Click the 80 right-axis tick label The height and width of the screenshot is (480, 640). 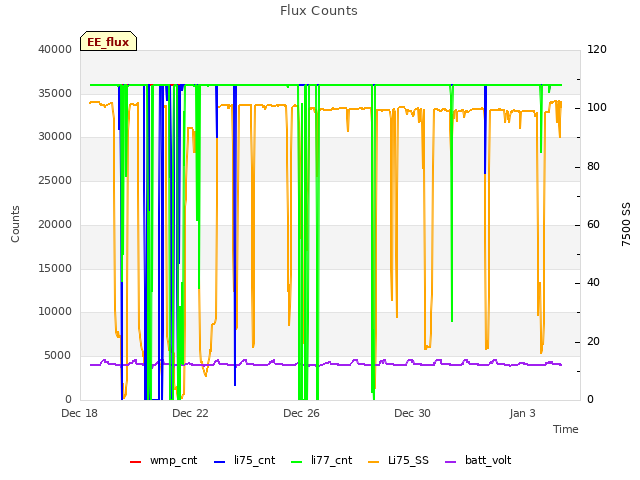(593, 166)
